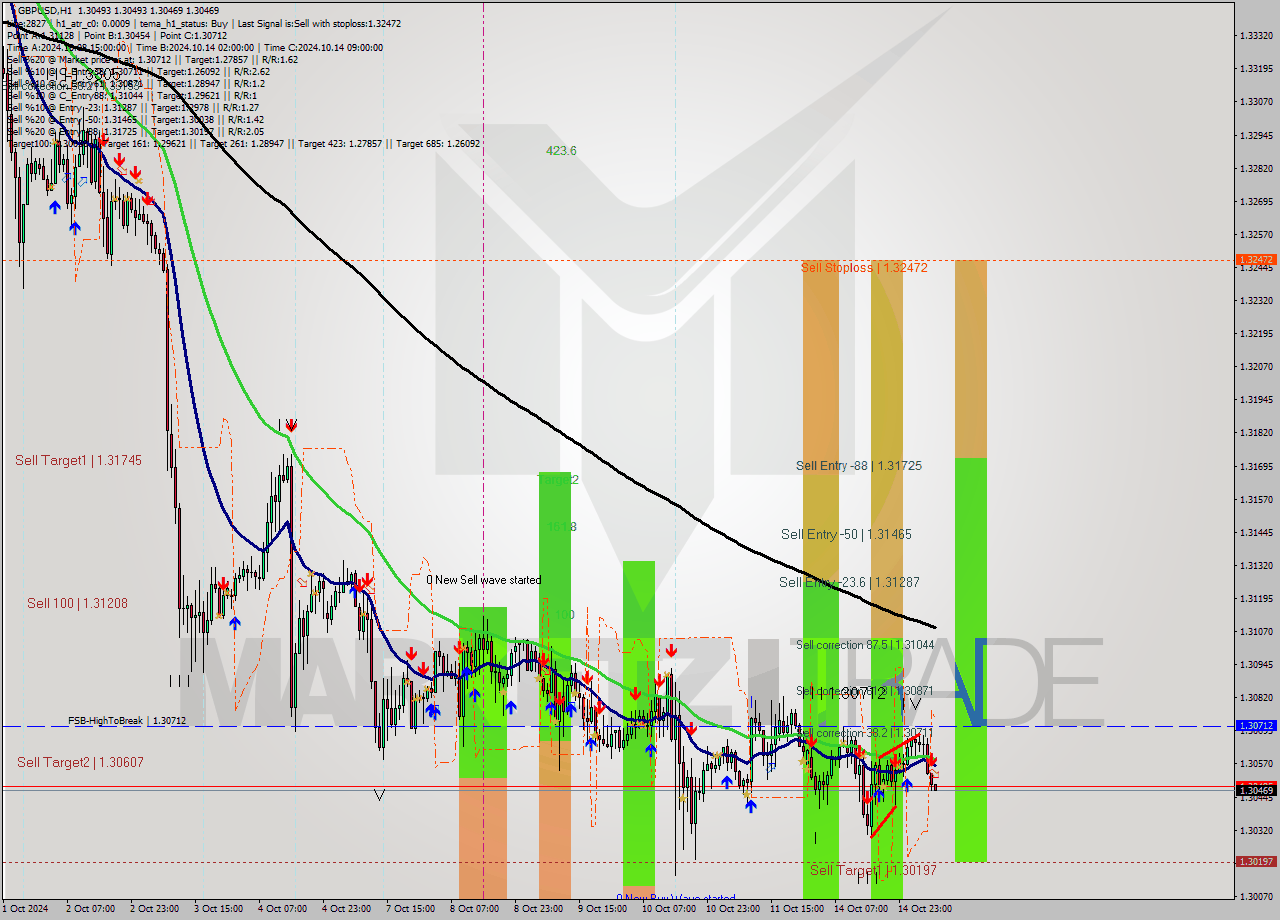The height and width of the screenshot is (920, 1280).
Task: Click the '14 Oct 23:00' time axis label
Action: click(924, 909)
